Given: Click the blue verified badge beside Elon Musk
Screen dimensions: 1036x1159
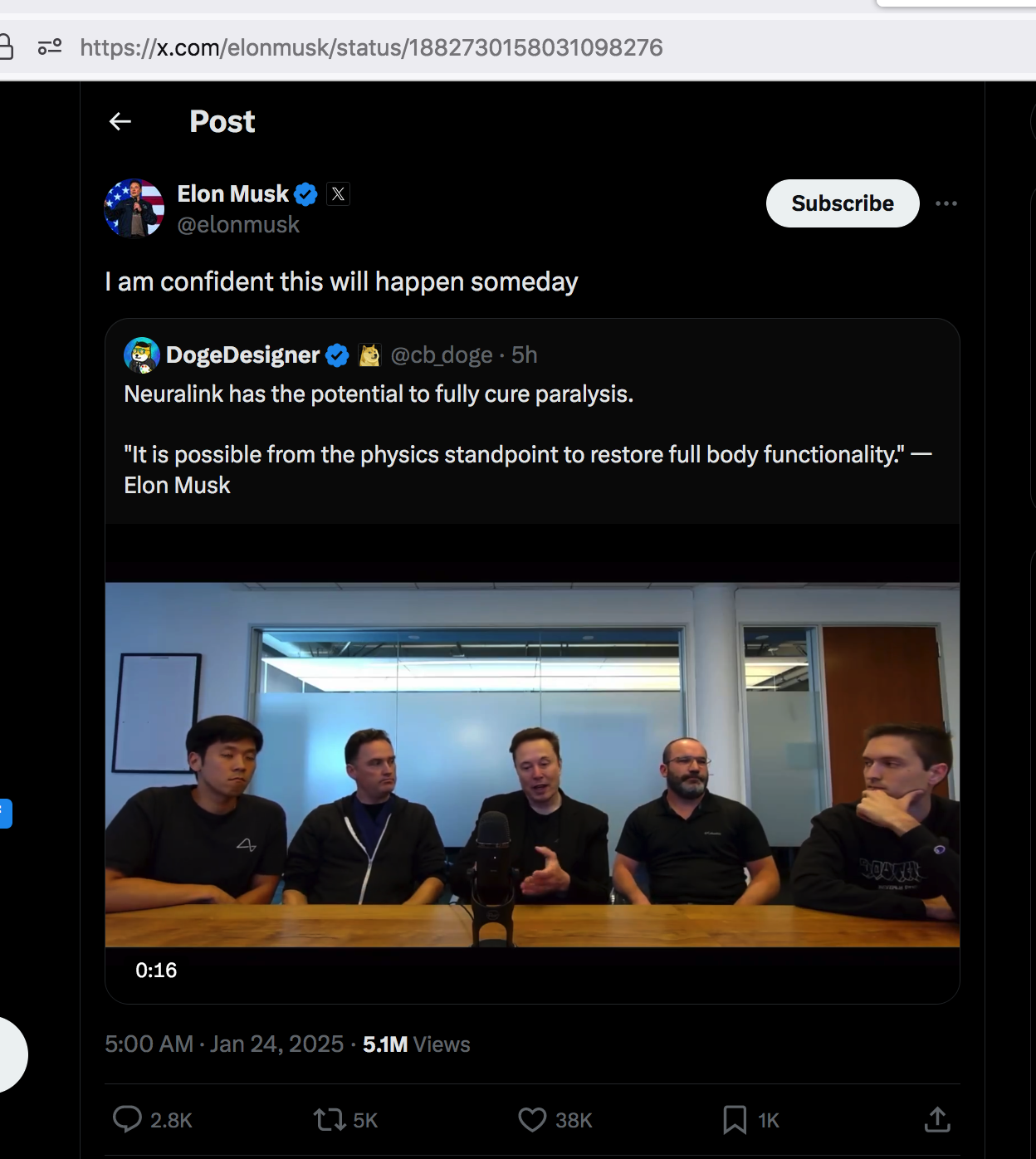Looking at the screenshot, I should [x=306, y=194].
